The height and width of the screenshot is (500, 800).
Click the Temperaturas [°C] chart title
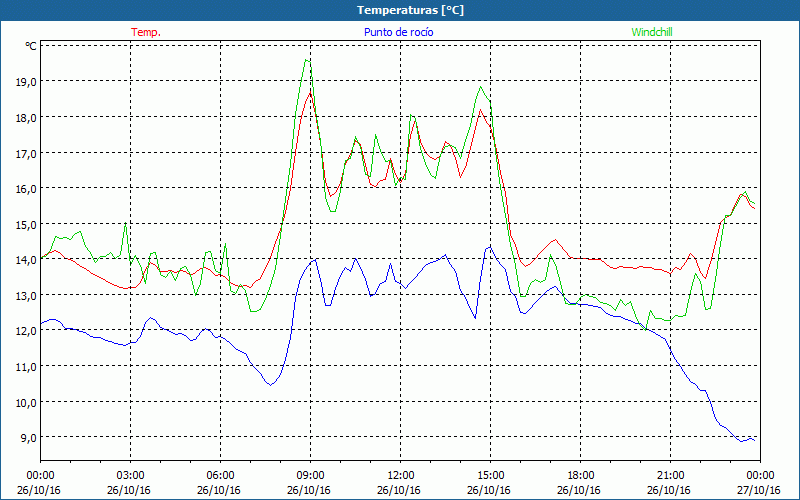(410, 10)
